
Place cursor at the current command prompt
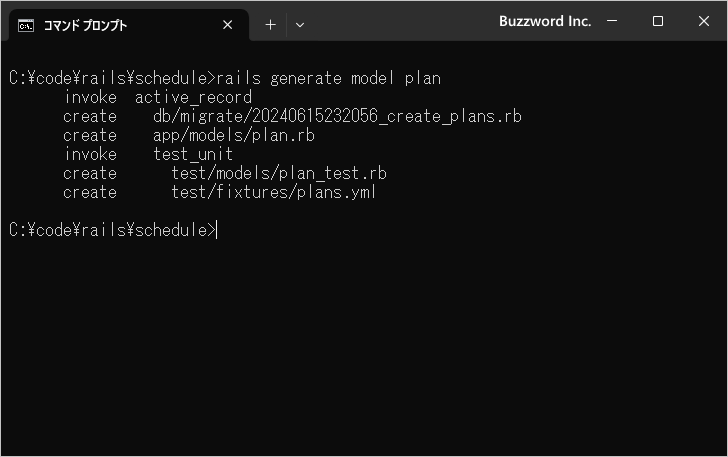pyautogui.click(x=217, y=230)
